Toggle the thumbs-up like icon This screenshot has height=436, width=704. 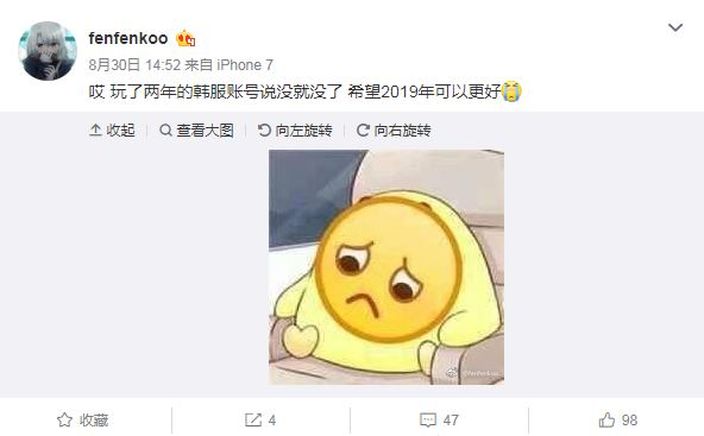(x=607, y=420)
